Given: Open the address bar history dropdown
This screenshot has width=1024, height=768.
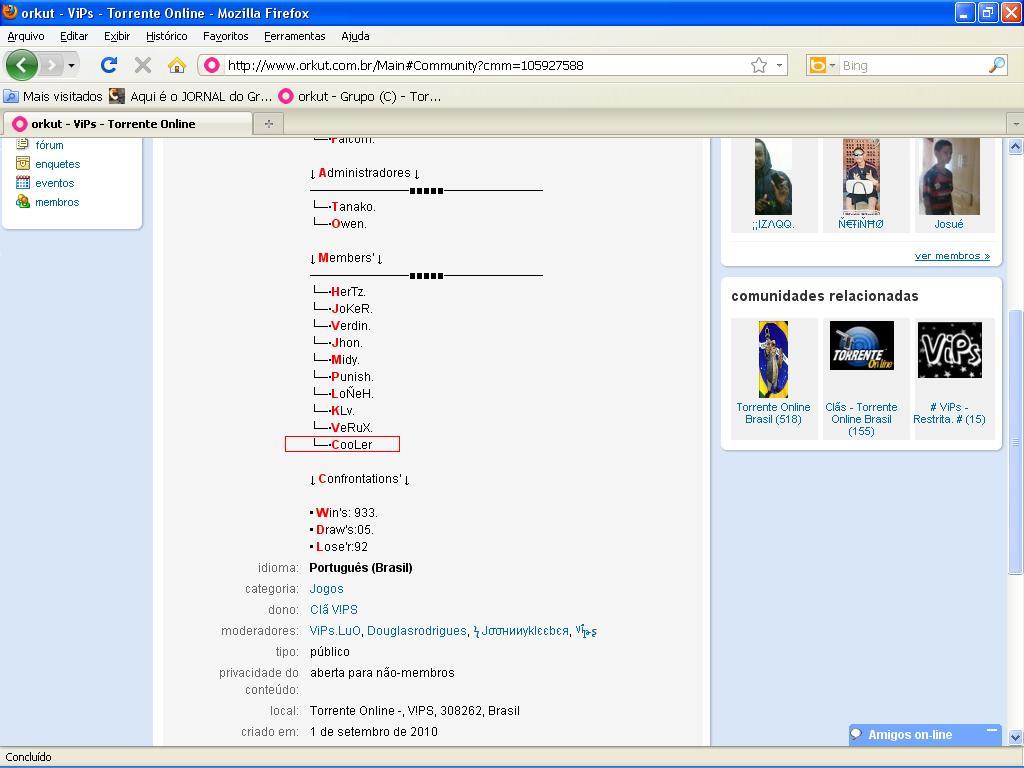Looking at the screenshot, I should pyautogui.click(x=779, y=65).
